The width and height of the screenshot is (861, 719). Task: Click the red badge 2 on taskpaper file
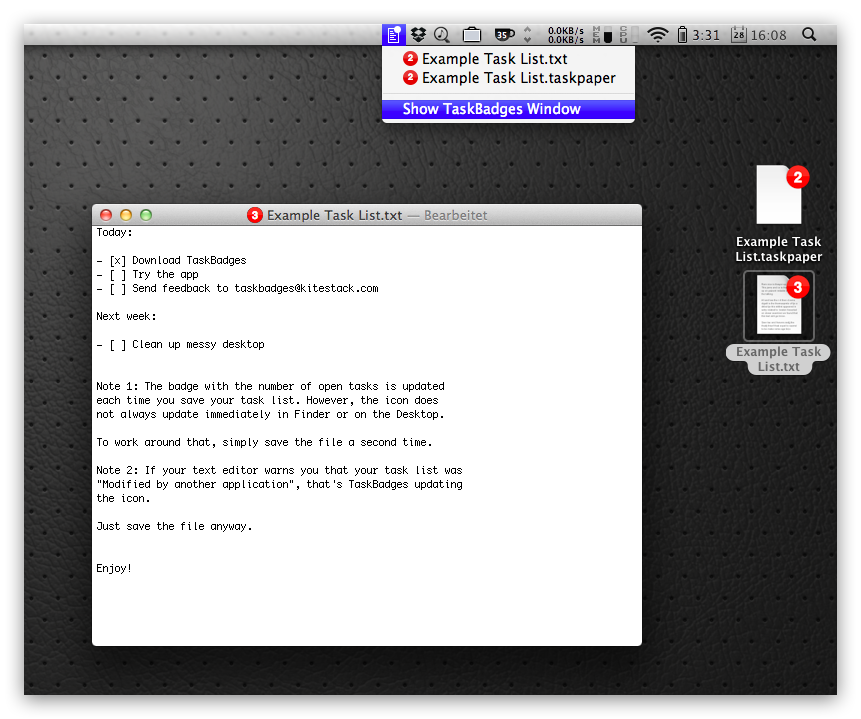tap(798, 177)
